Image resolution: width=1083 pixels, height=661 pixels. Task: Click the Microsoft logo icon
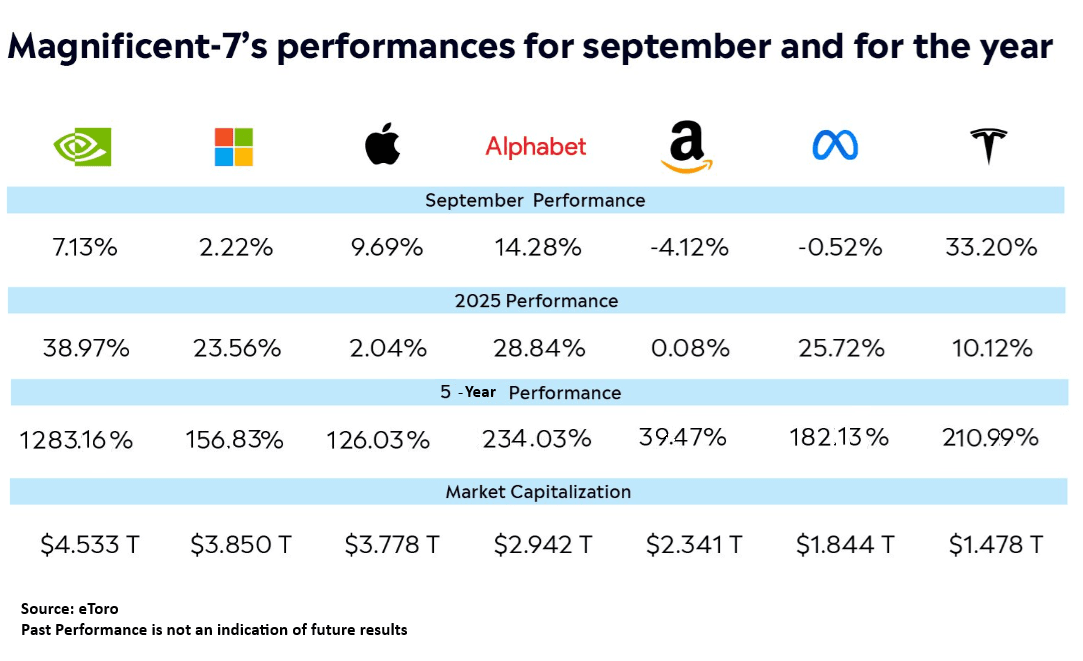click(x=234, y=147)
